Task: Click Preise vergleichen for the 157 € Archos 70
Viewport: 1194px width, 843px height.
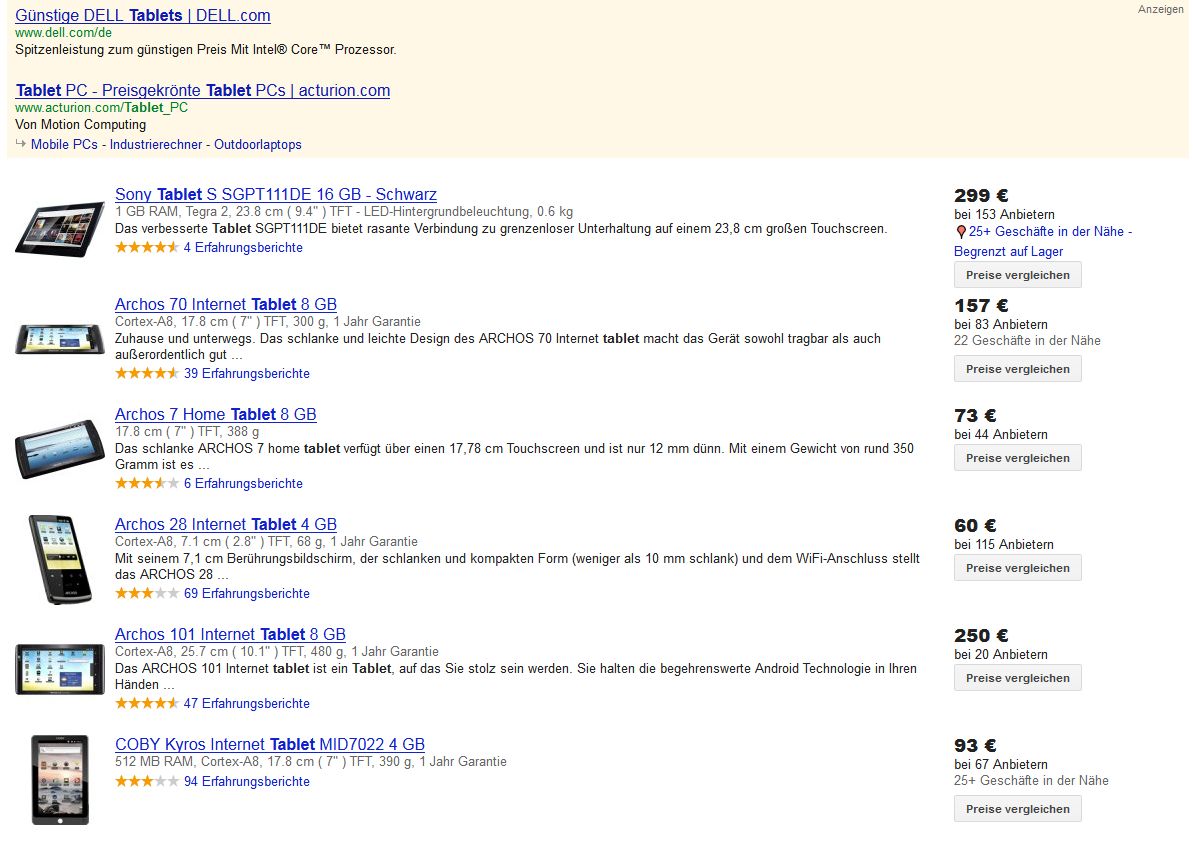Action: (1017, 369)
